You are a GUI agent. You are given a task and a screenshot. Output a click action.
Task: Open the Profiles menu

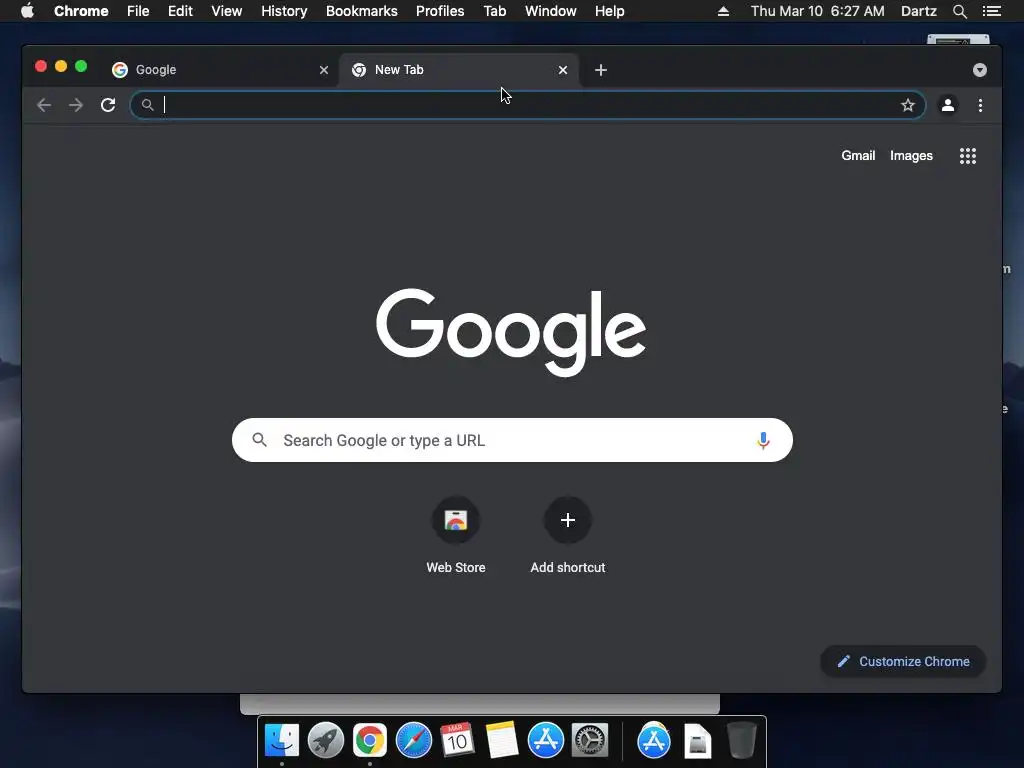(x=440, y=11)
